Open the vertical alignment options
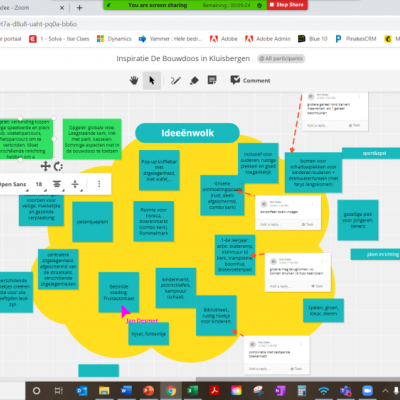The height and width of the screenshot is (400, 400). [75, 184]
